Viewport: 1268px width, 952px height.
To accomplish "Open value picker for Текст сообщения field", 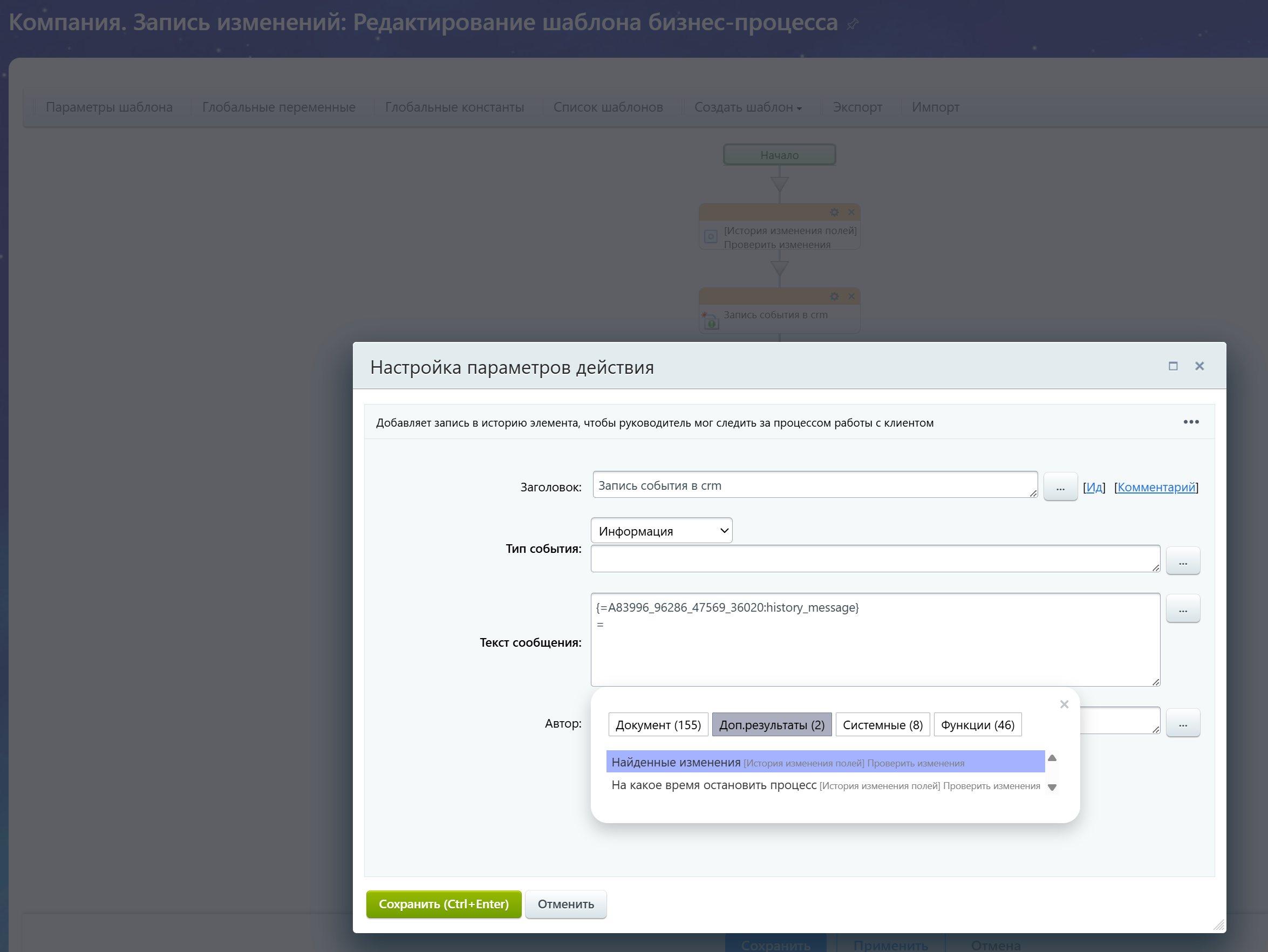I will coord(1183,608).
